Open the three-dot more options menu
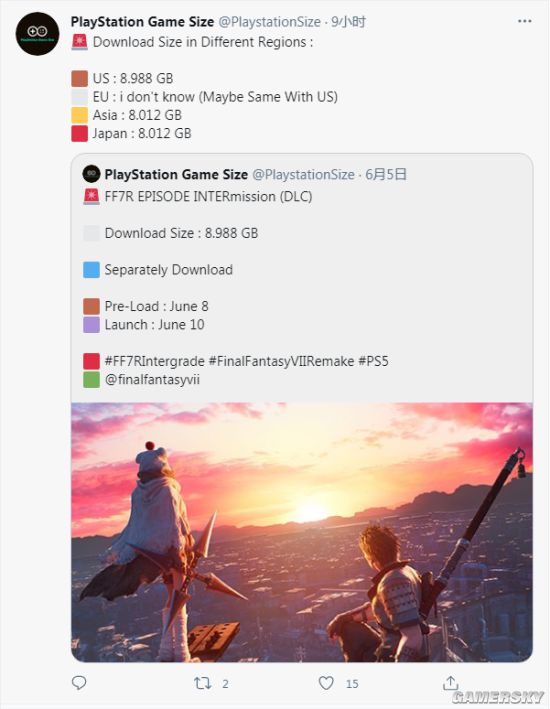 tap(524, 21)
